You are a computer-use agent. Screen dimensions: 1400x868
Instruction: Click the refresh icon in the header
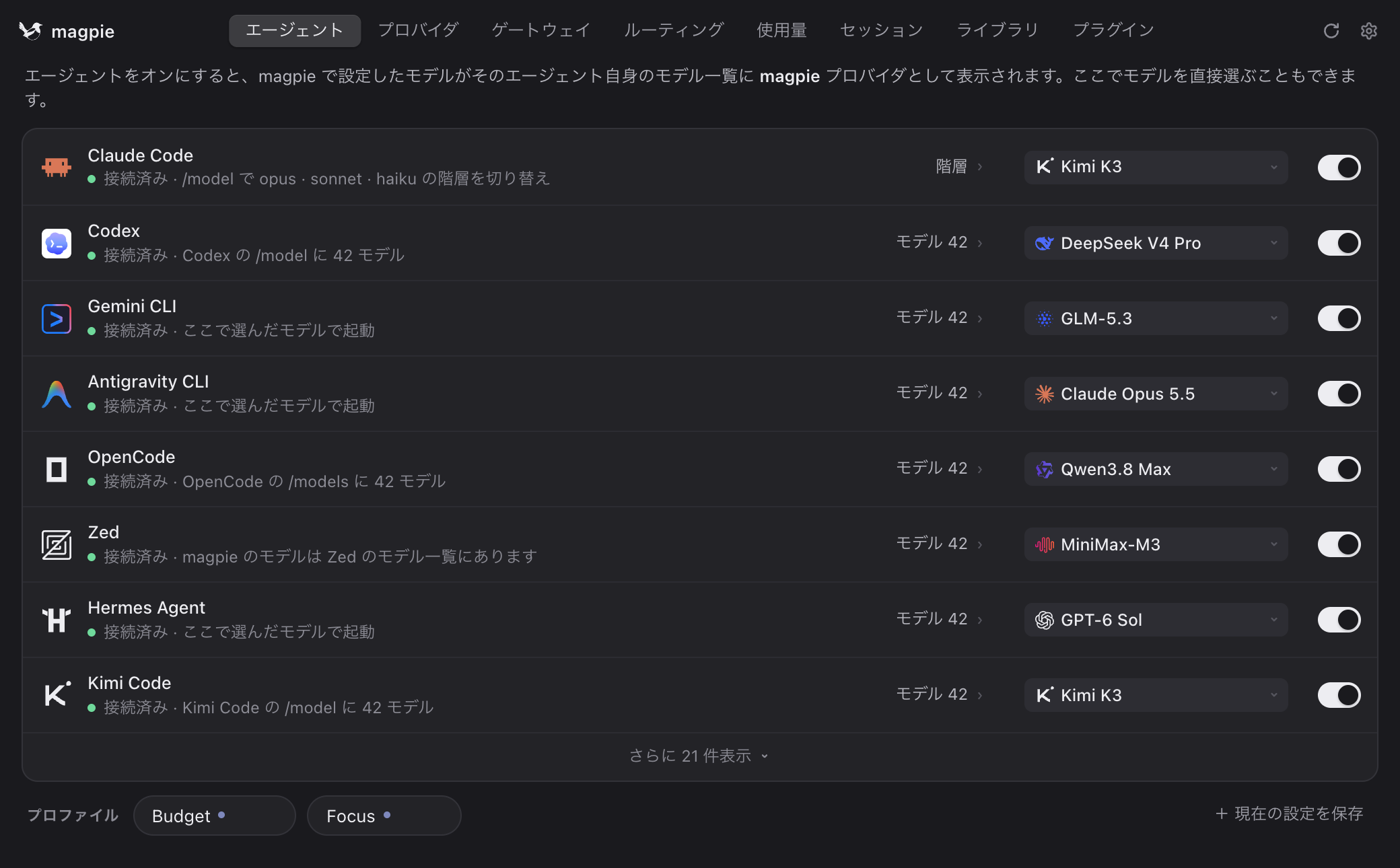point(1331,31)
